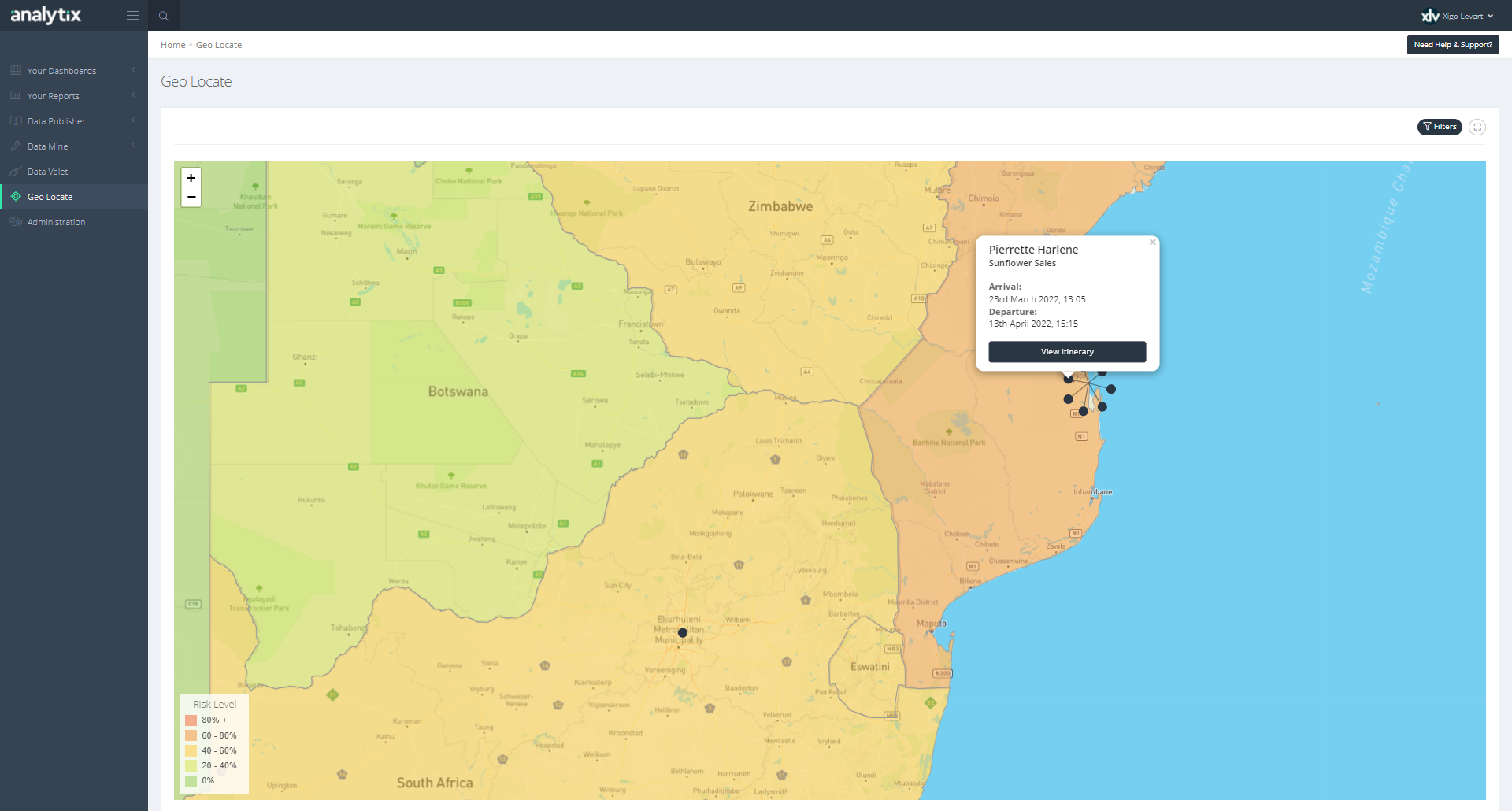
Task: Open Data Publisher menu
Action: (x=74, y=121)
